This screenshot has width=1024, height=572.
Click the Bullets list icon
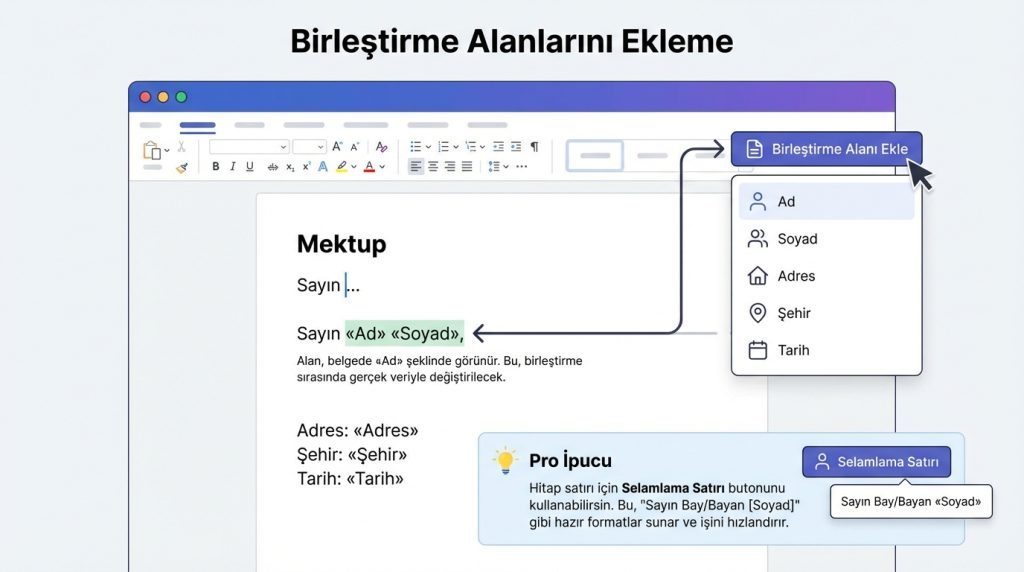click(415, 147)
